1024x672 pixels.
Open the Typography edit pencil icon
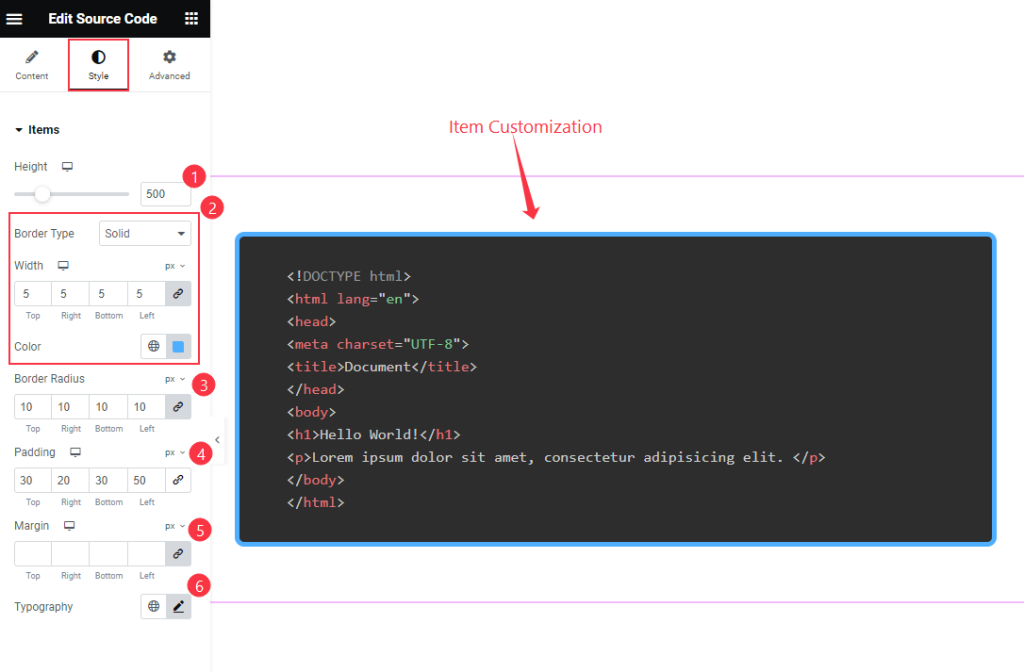tap(178, 607)
